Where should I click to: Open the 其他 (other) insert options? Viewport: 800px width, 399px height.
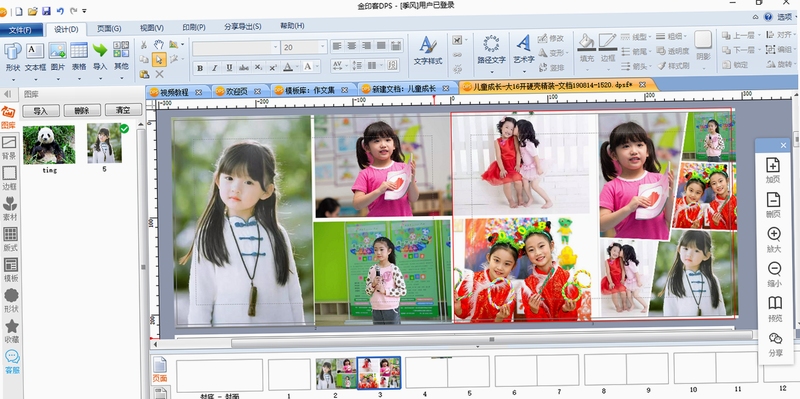click(x=121, y=57)
